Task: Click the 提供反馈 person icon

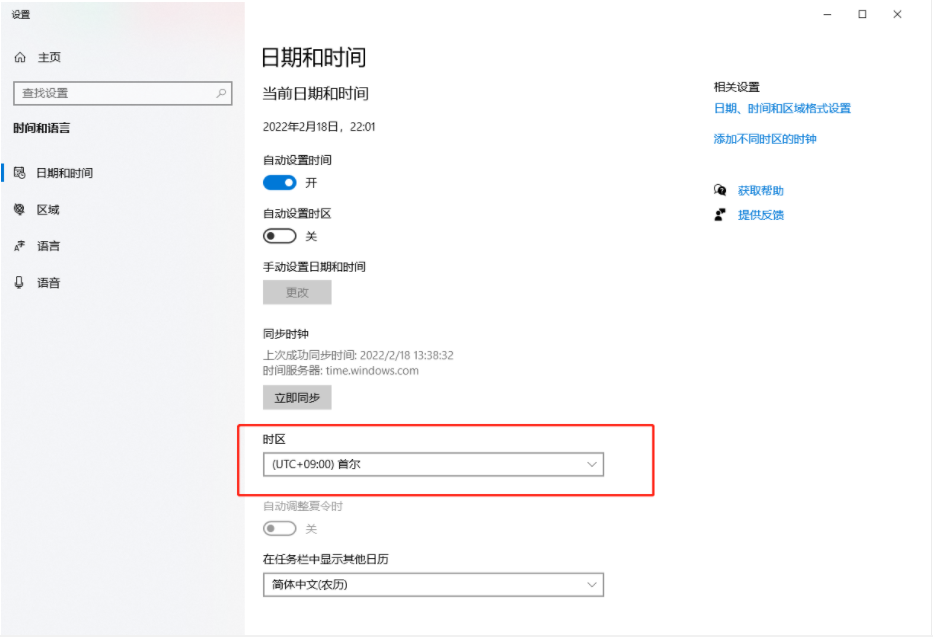Action: 720,215
